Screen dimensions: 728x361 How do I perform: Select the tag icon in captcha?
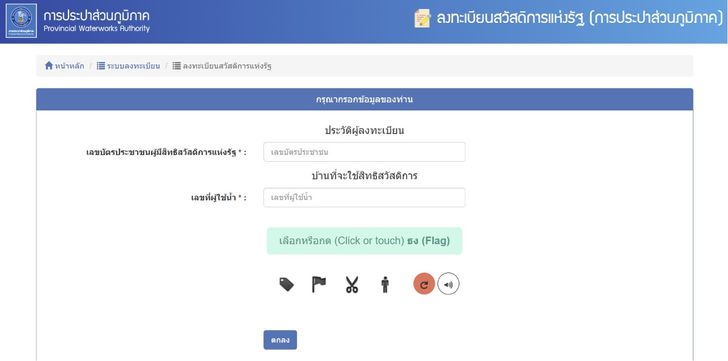pyautogui.click(x=286, y=284)
